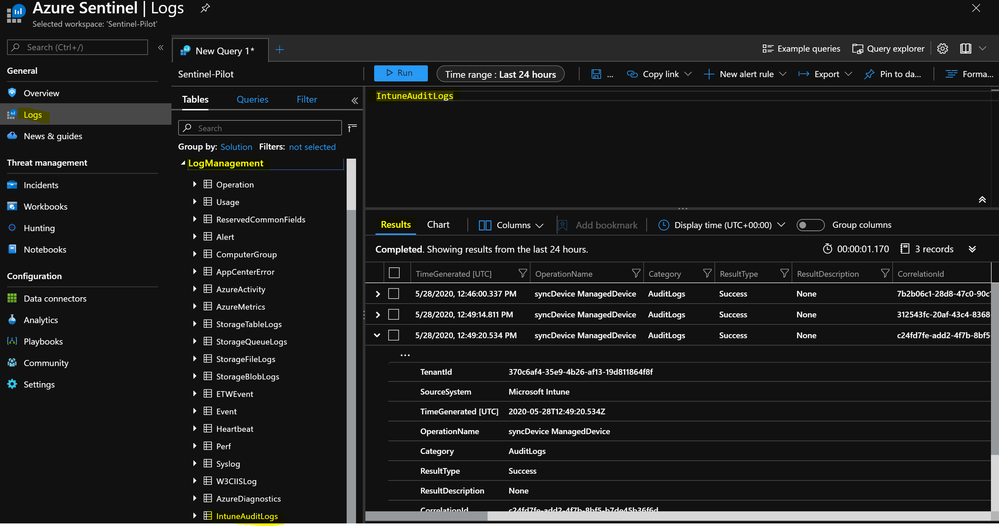Check the 12:49:20.534 PM row checkbox
This screenshot has height=526, width=999.
[x=394, y=336]
